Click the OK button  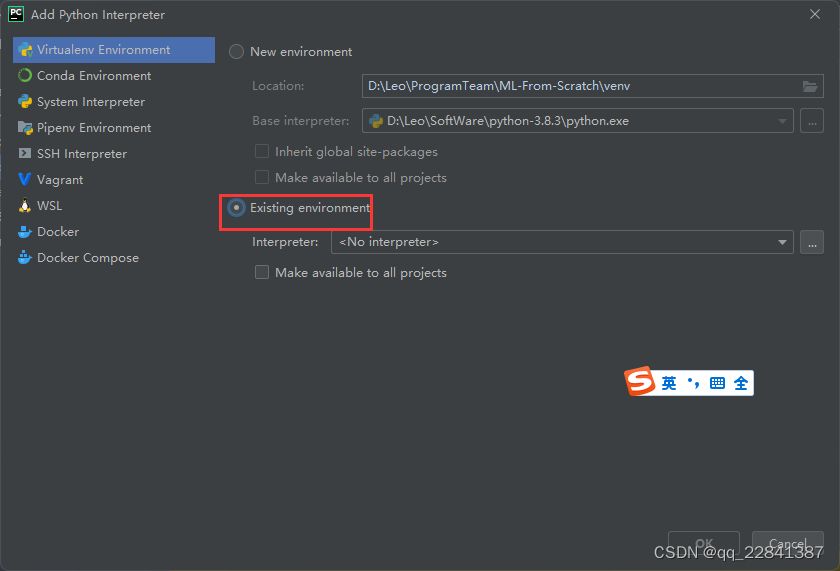703,544
